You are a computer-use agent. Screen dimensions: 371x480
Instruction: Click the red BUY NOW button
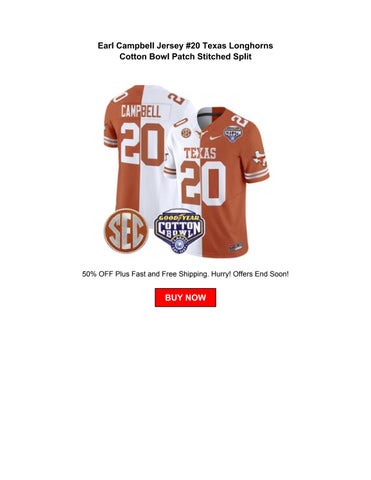point(185,297)
